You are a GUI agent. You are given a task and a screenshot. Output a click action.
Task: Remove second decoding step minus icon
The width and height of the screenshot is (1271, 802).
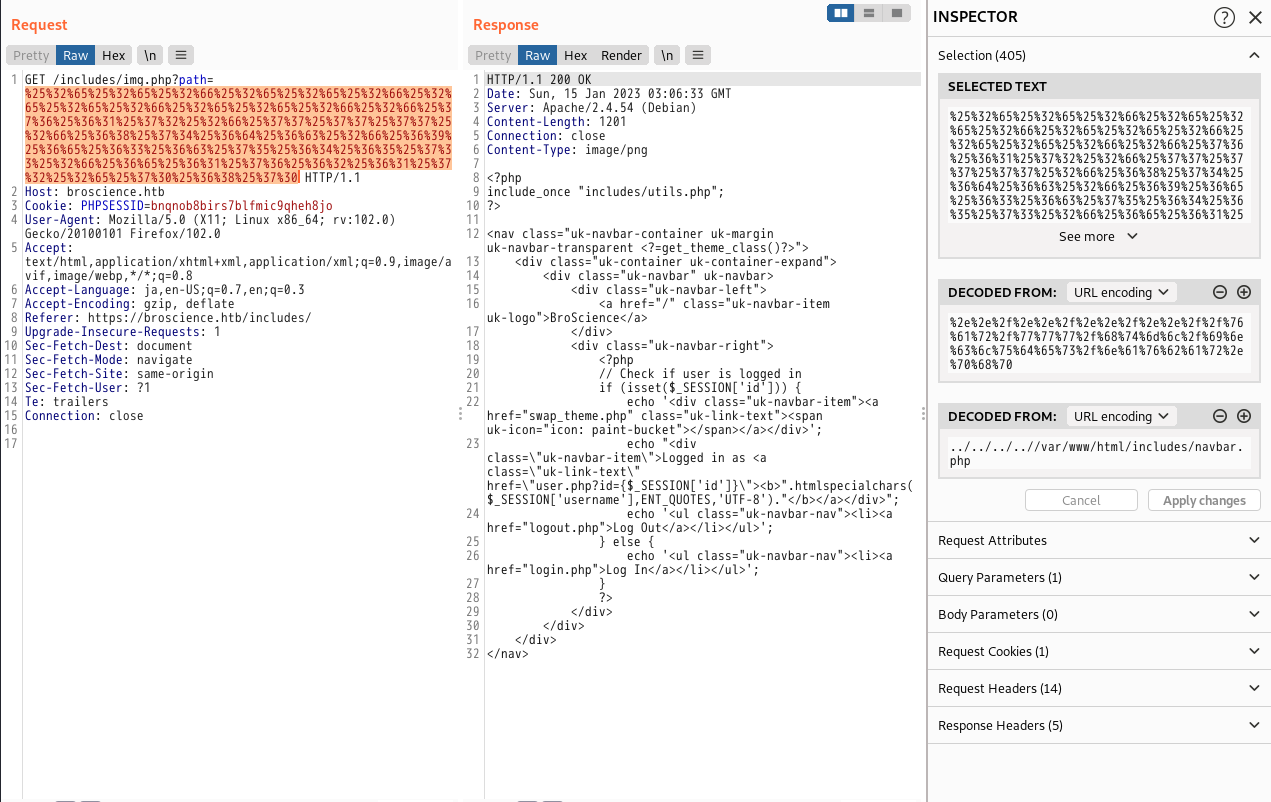[1220, 416]
